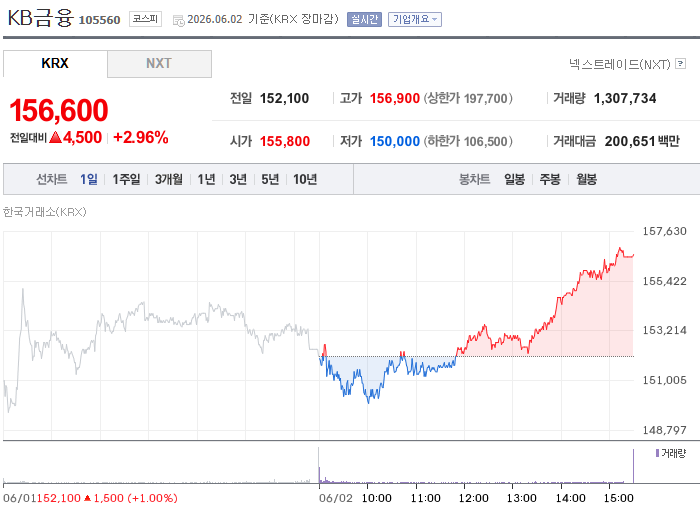
Task: Select the 1주일 line chart period
Action: click(126, 179)
